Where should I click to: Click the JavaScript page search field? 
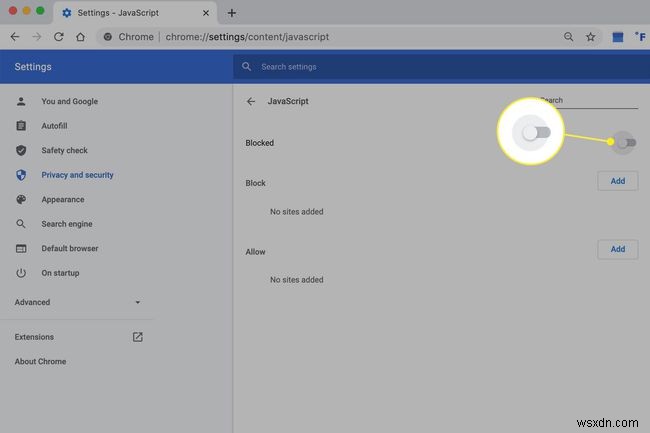pos(589,101)
